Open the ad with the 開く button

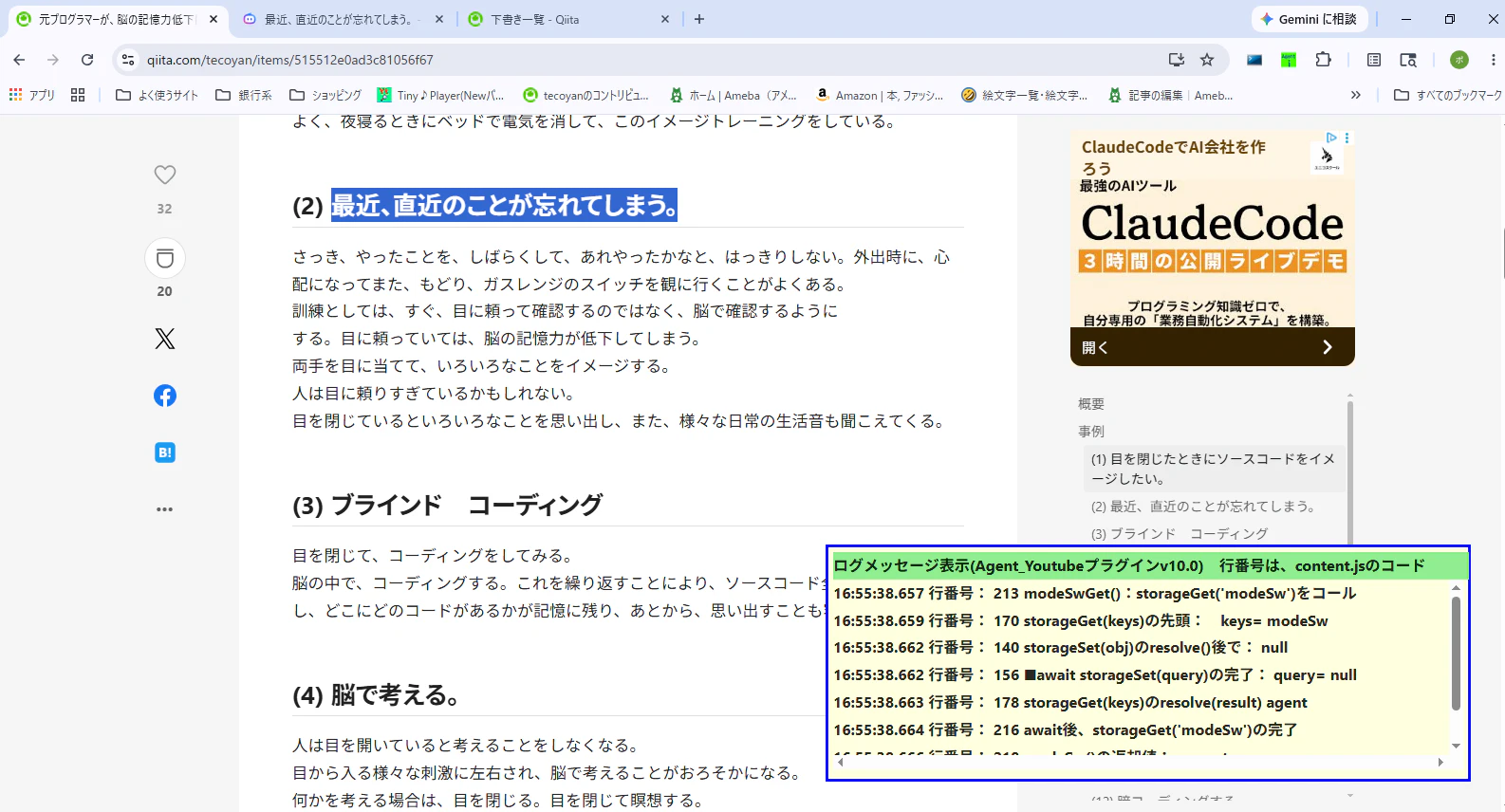click(x=1213, y=347)
